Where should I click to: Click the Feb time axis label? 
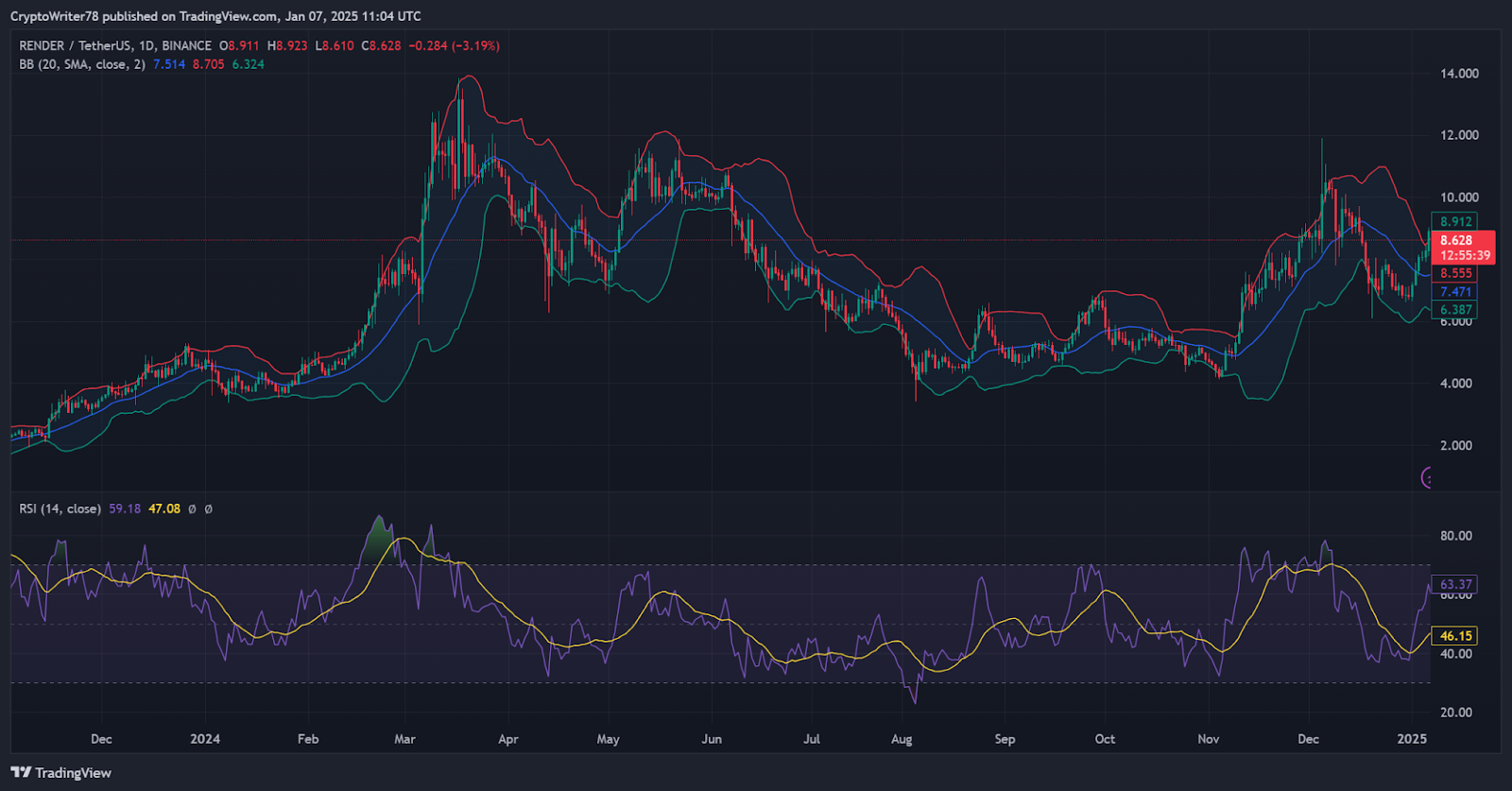[308, 739]
